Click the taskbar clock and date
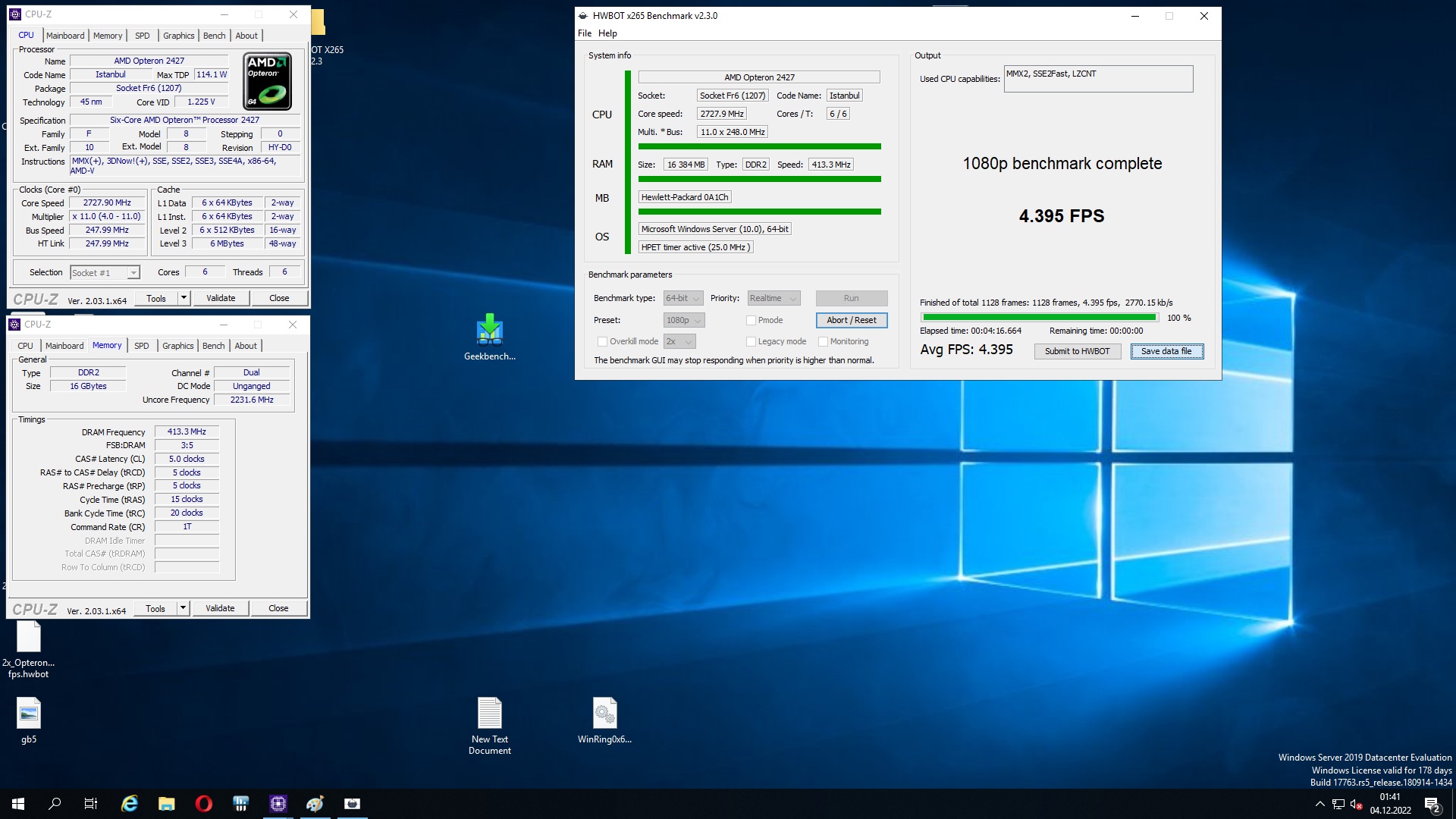 click(x=1390, y=804)
